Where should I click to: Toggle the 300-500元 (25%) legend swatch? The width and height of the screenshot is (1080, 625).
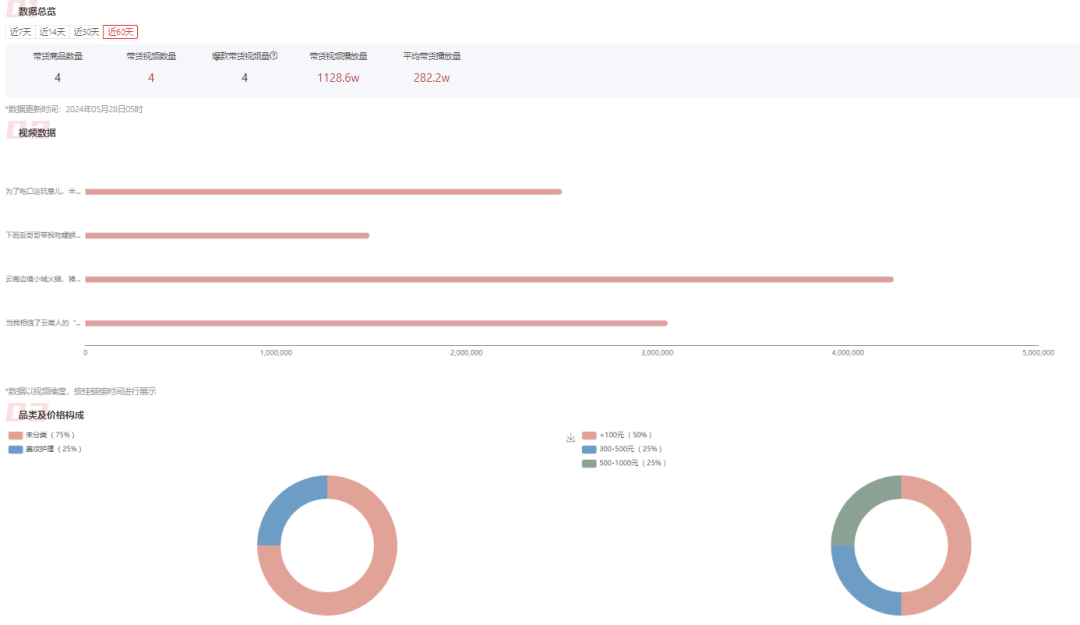(x=589, y=449)
